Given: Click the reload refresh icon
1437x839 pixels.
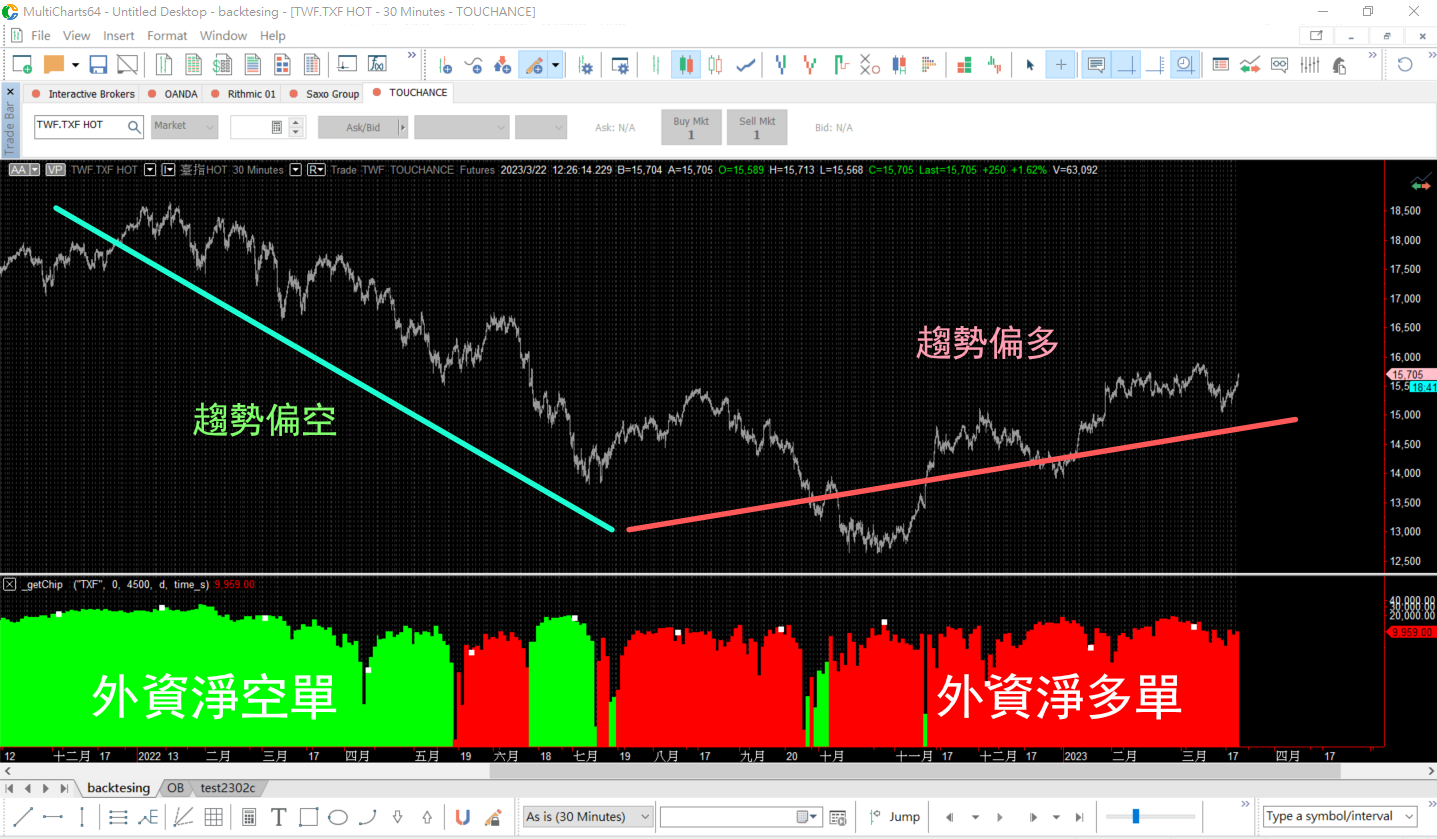Looking at the screenshot, I should tap(1405, 65).
